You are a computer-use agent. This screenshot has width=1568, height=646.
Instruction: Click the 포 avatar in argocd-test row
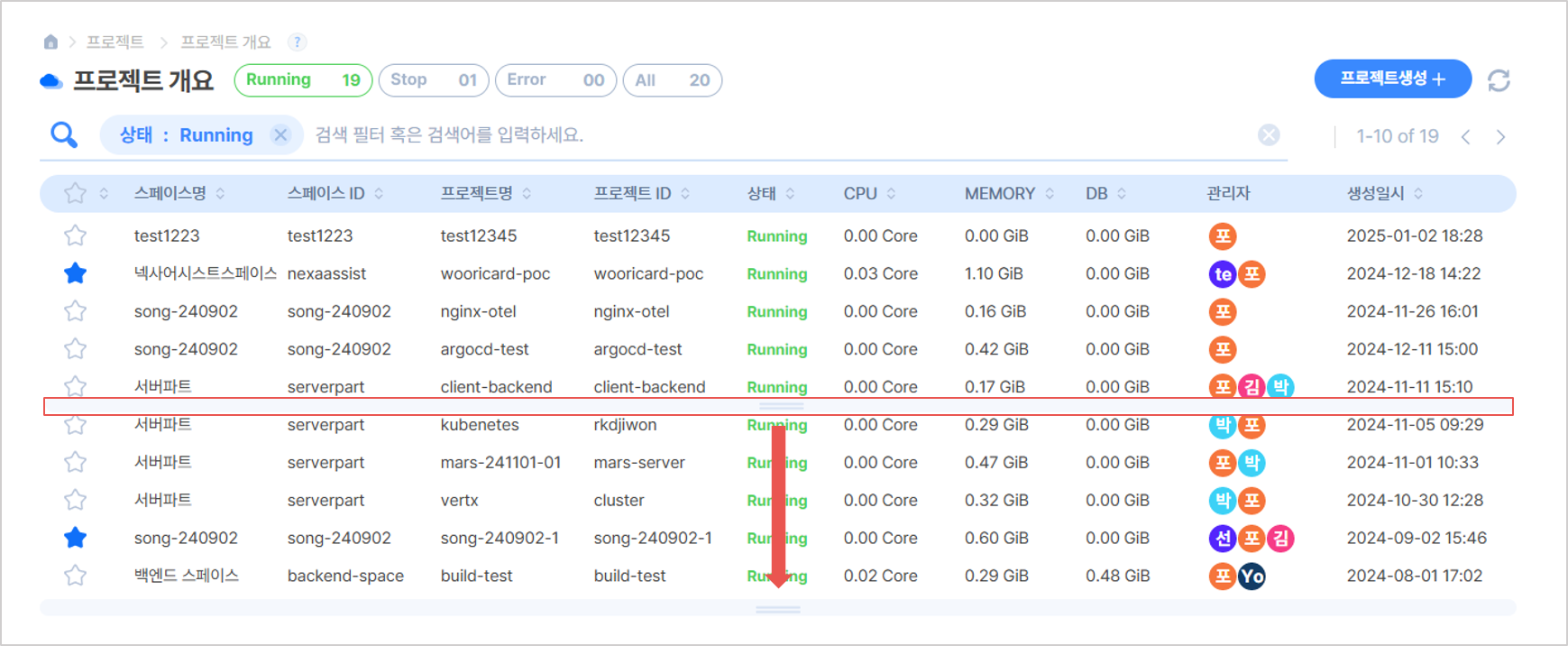[x=1223, y=349]
